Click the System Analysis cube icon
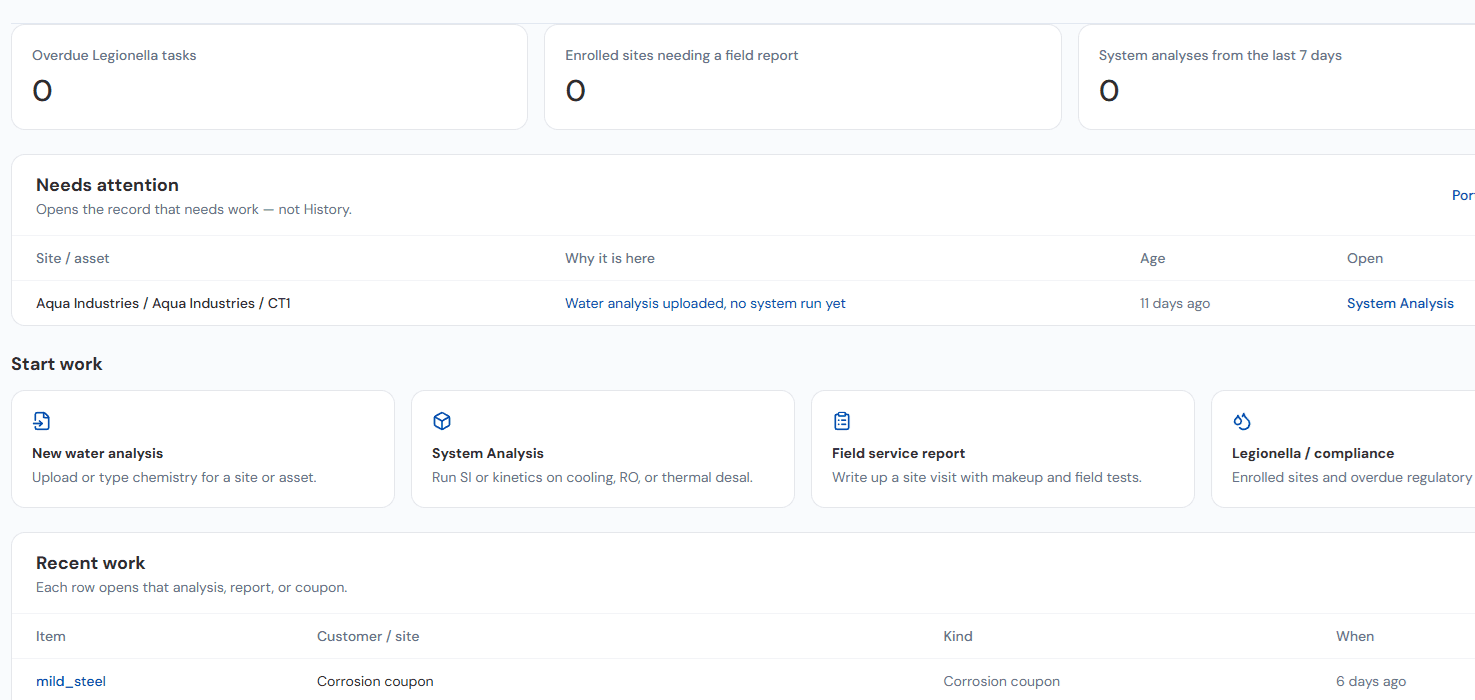The image size is (1475, 700). point(442,421)
